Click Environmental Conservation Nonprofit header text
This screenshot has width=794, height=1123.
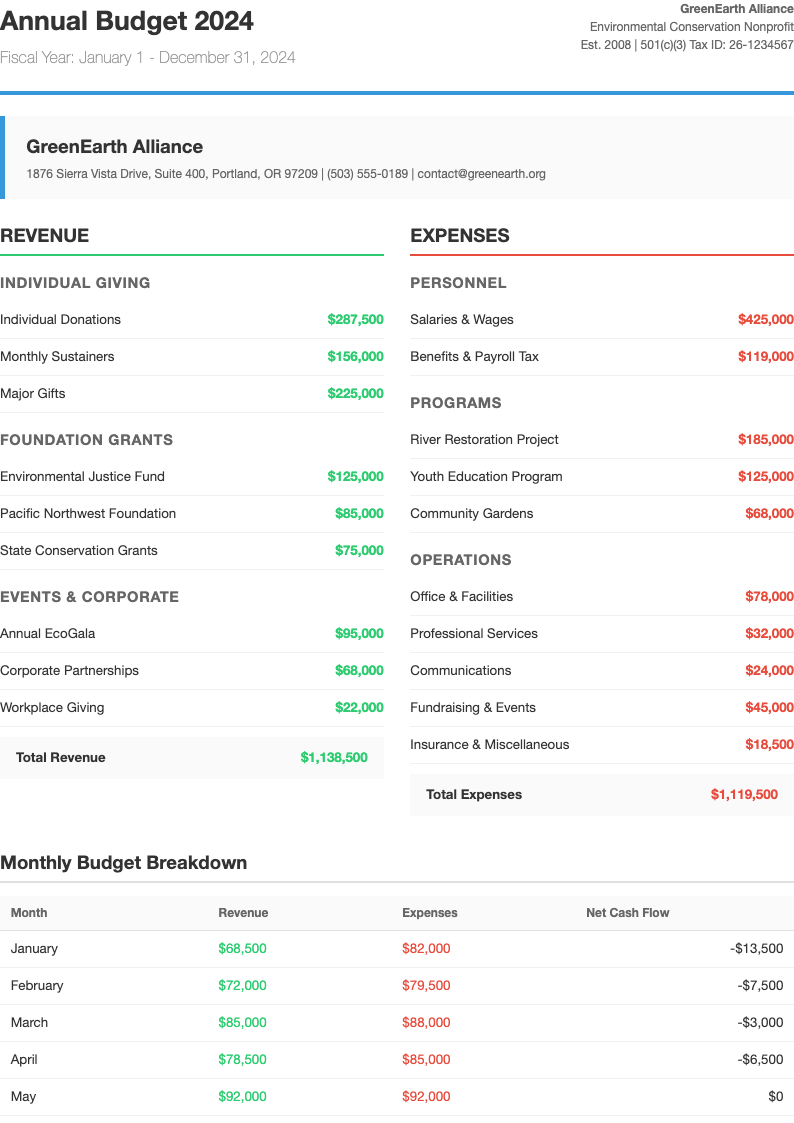692,26
